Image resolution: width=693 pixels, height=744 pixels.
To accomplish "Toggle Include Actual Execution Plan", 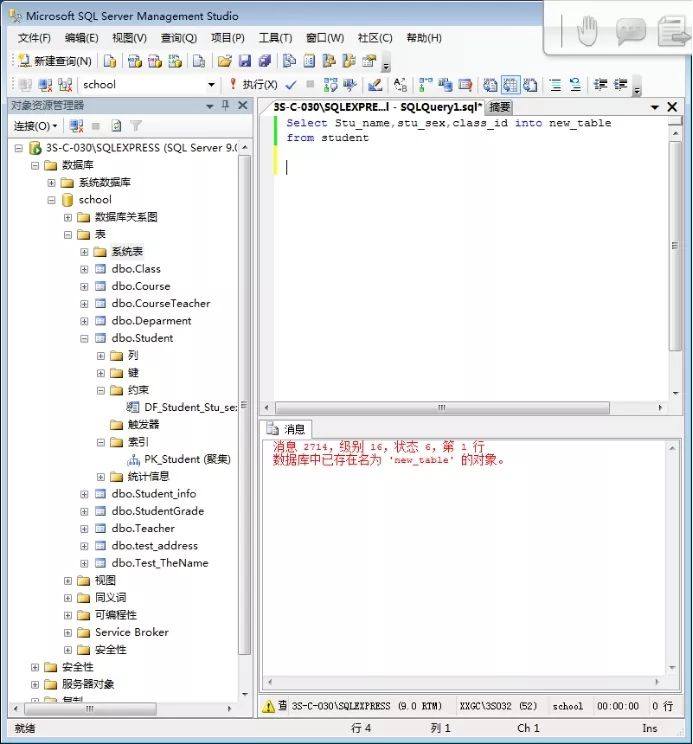I will (425, 85).
